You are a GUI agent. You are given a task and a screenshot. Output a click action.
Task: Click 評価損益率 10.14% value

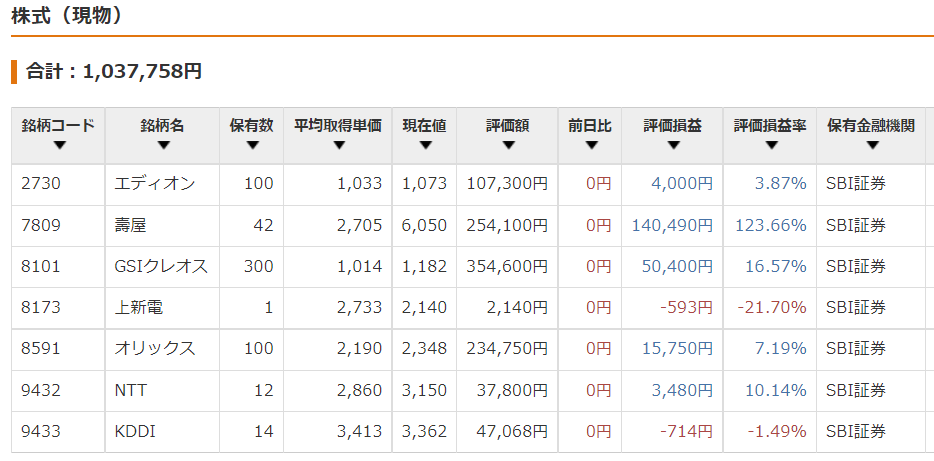(x=776, y=390)
